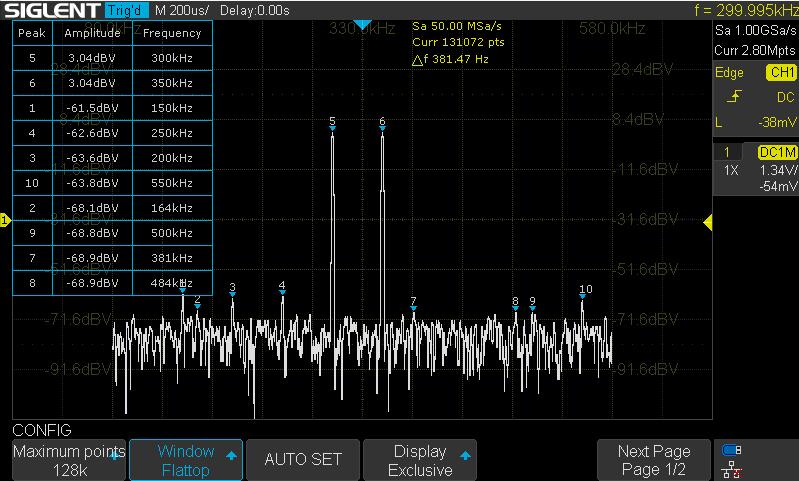Open the Window Flattop selection
The width and height of the screenshot is (799, 481).
pos(187,460)
